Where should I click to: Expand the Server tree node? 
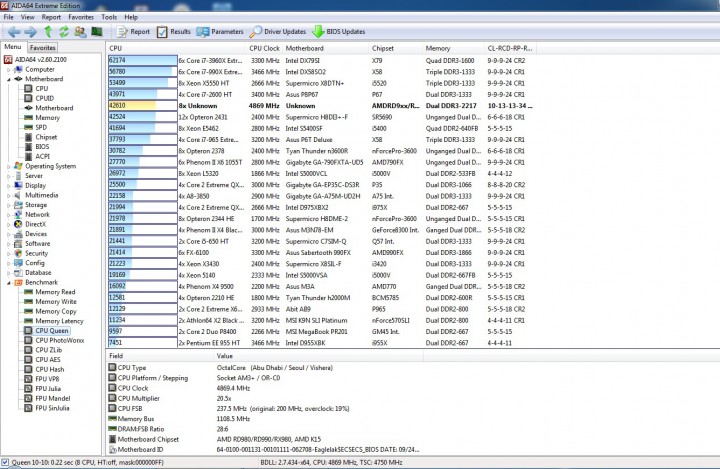tap(8, 176)
